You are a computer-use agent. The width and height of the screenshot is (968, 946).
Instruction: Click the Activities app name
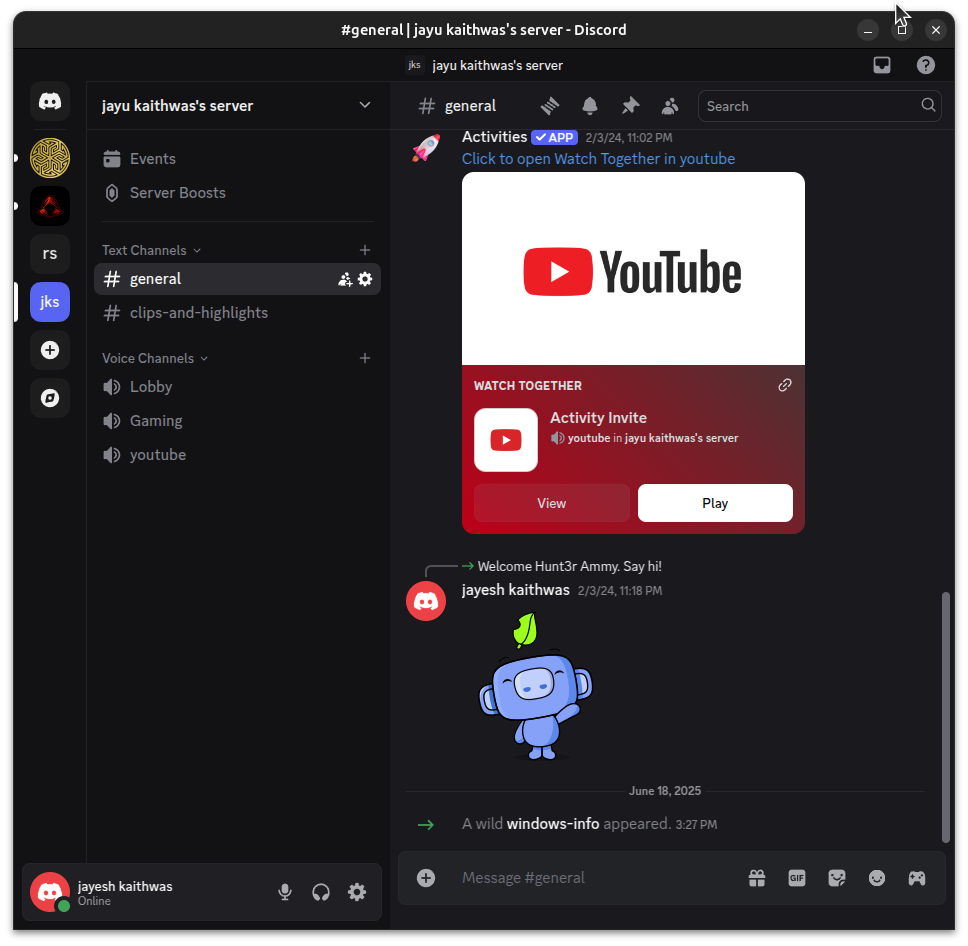[494, 136]
